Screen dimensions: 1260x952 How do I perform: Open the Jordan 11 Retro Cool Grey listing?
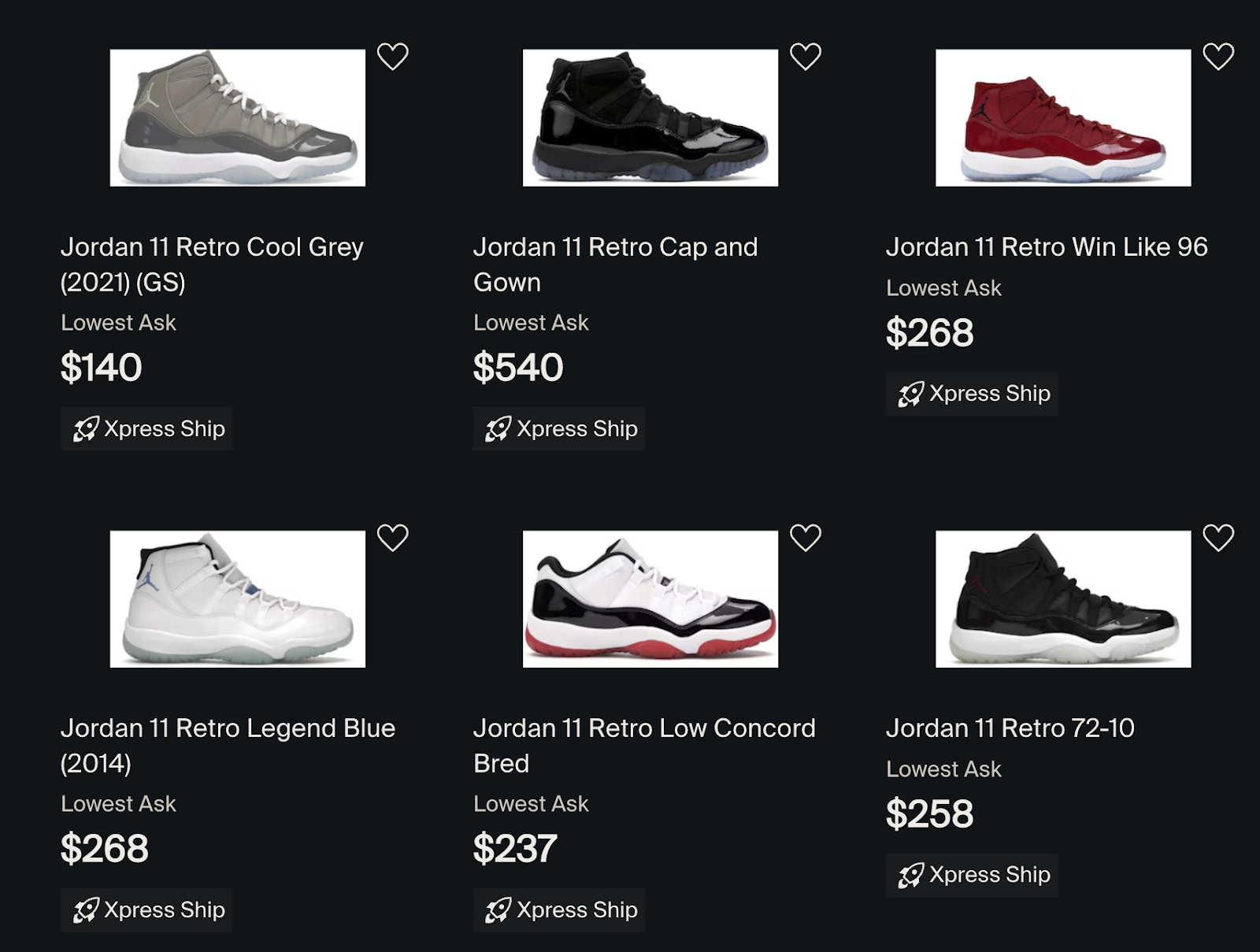213,263
